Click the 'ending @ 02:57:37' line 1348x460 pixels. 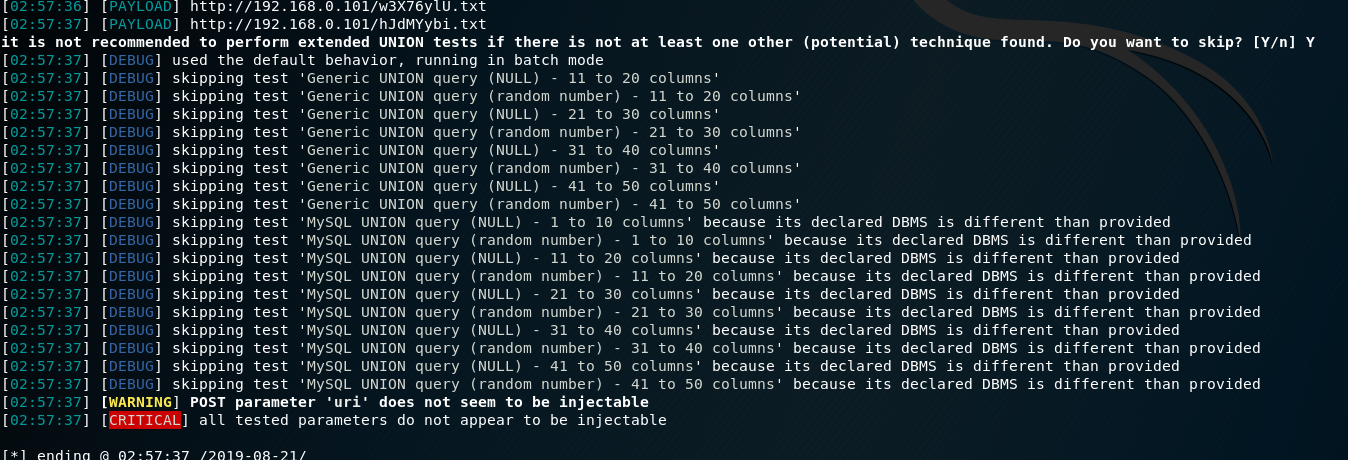pos(154,455)
